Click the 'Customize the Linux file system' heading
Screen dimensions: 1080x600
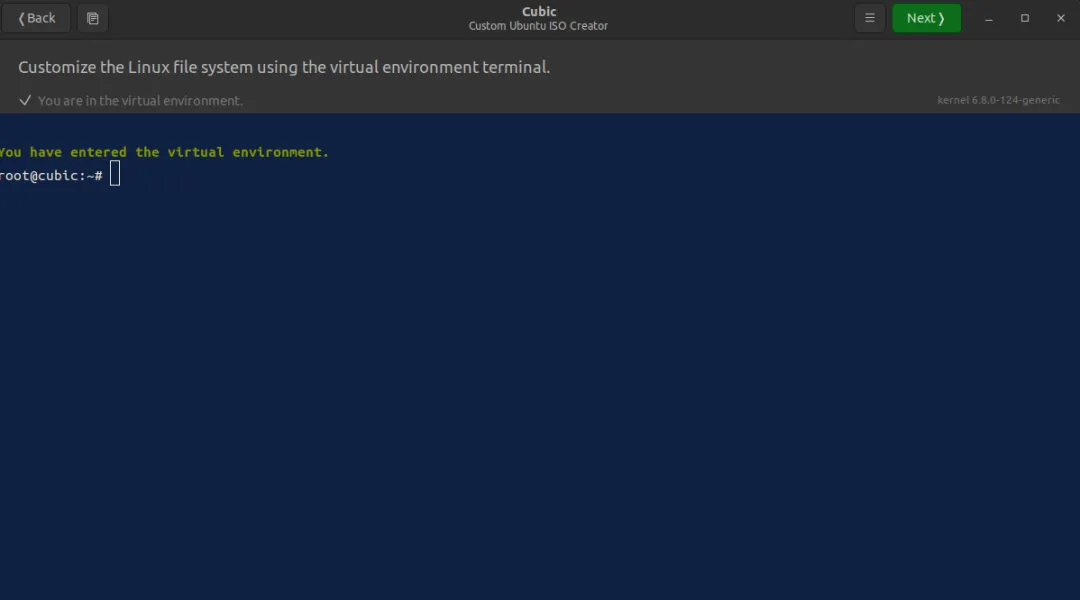click(284, 68)
